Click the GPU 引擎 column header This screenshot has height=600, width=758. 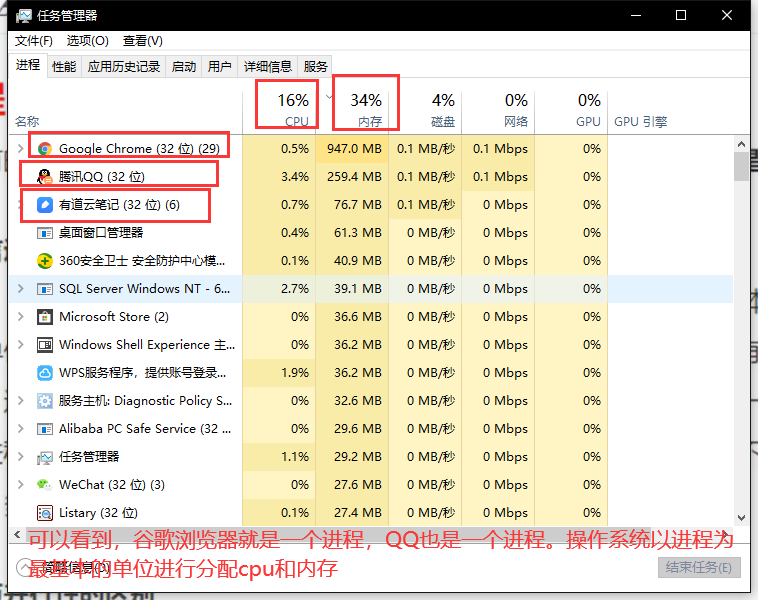click(x=641, y=122)
